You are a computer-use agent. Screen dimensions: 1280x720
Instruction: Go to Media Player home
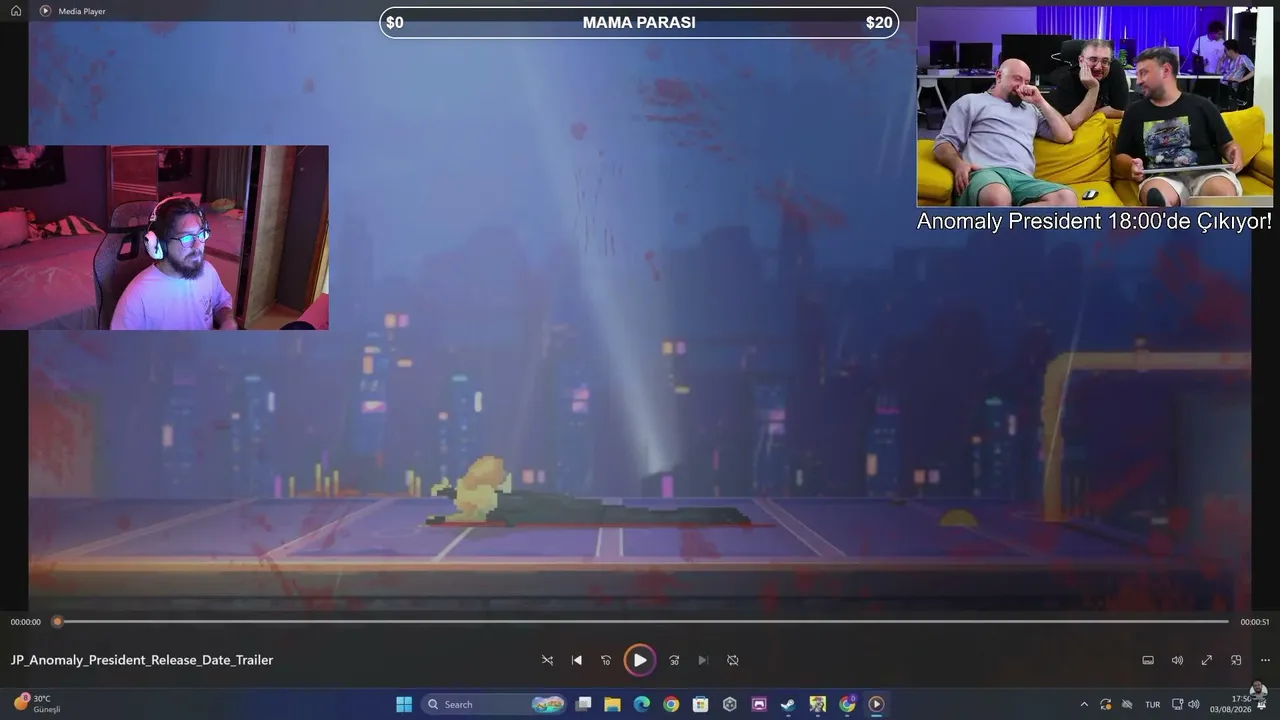point(16,11)
